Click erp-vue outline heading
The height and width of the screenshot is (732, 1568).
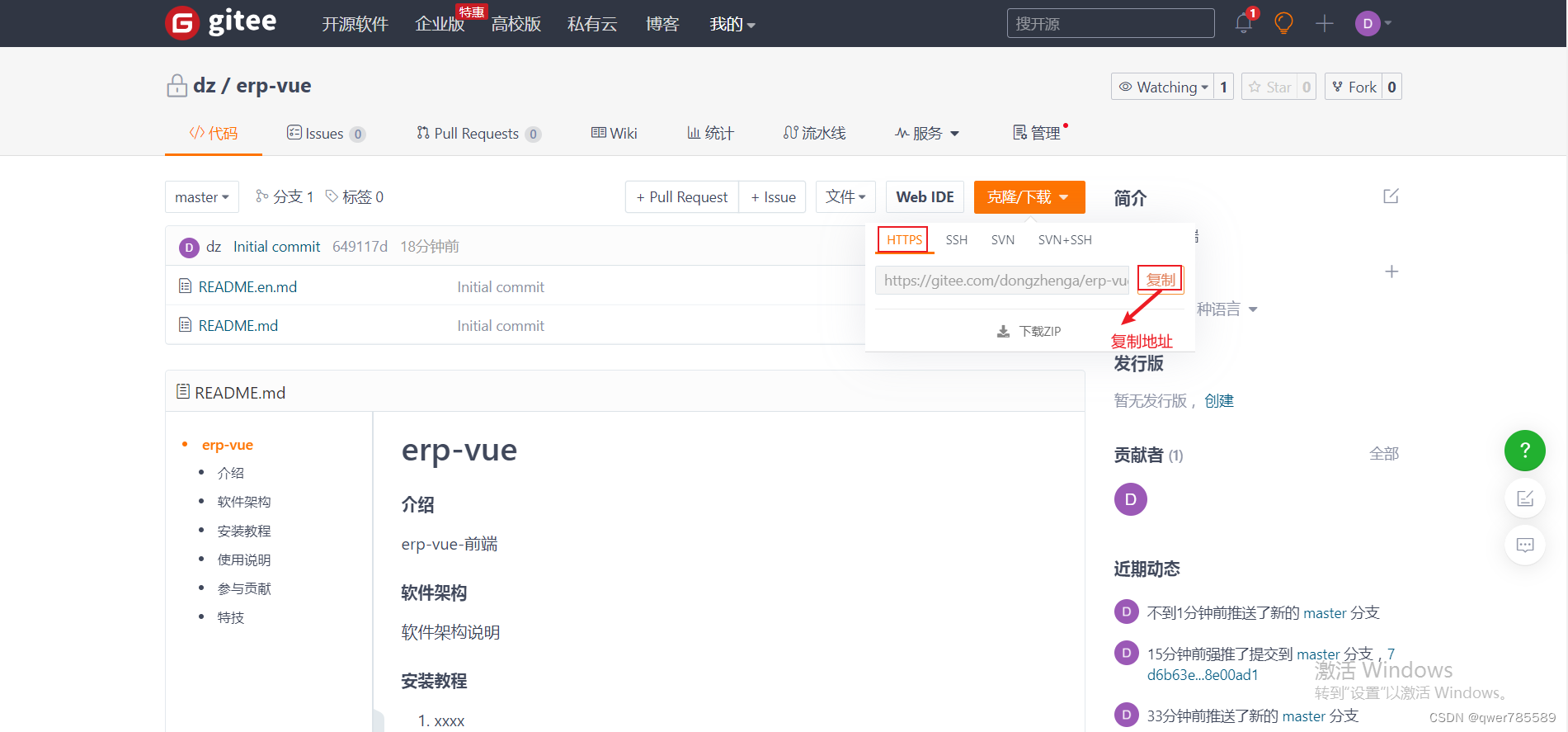(228, 445)
